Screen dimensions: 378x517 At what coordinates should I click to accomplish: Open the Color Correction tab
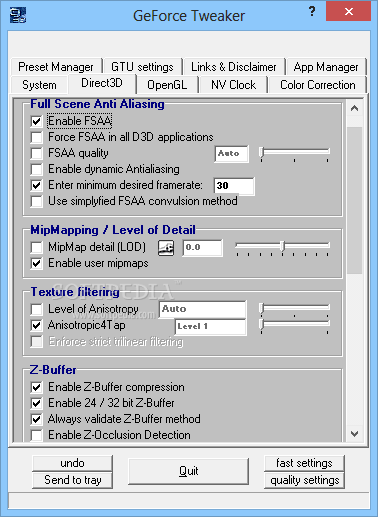point(318,85)
